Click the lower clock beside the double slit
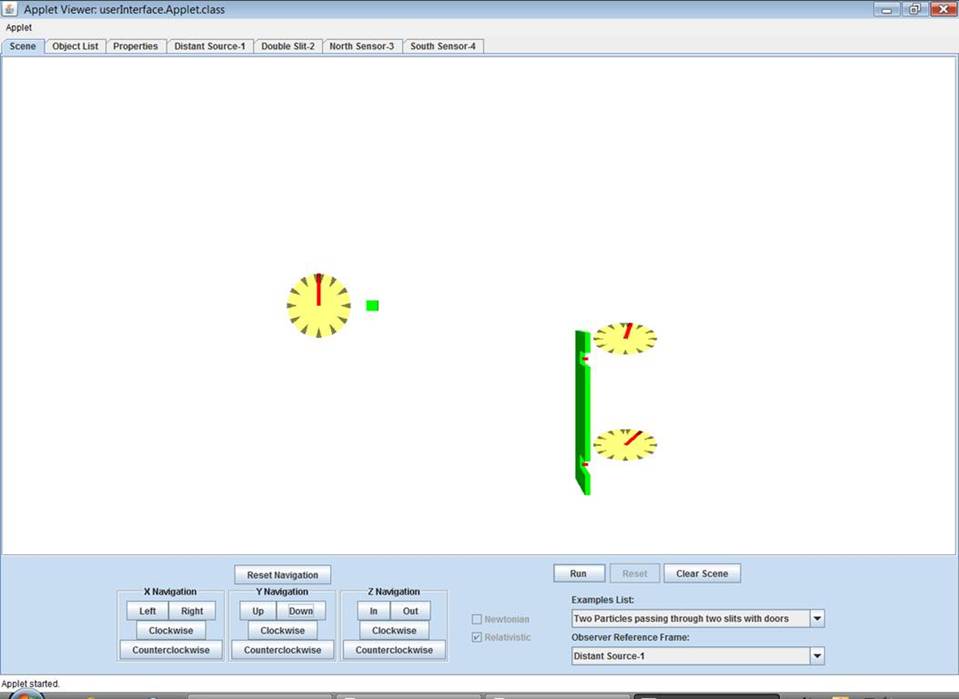This screenshot has height=699, width=959. (625, 445)
